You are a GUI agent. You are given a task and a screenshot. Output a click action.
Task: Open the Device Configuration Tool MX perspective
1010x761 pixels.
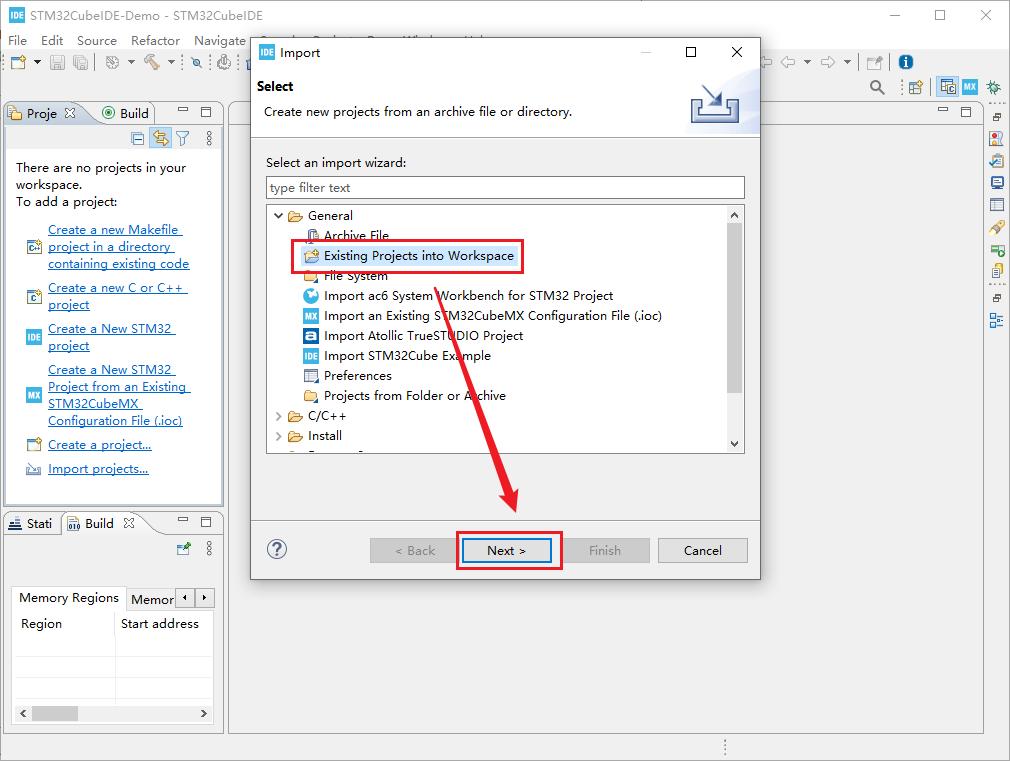[969, 87]
